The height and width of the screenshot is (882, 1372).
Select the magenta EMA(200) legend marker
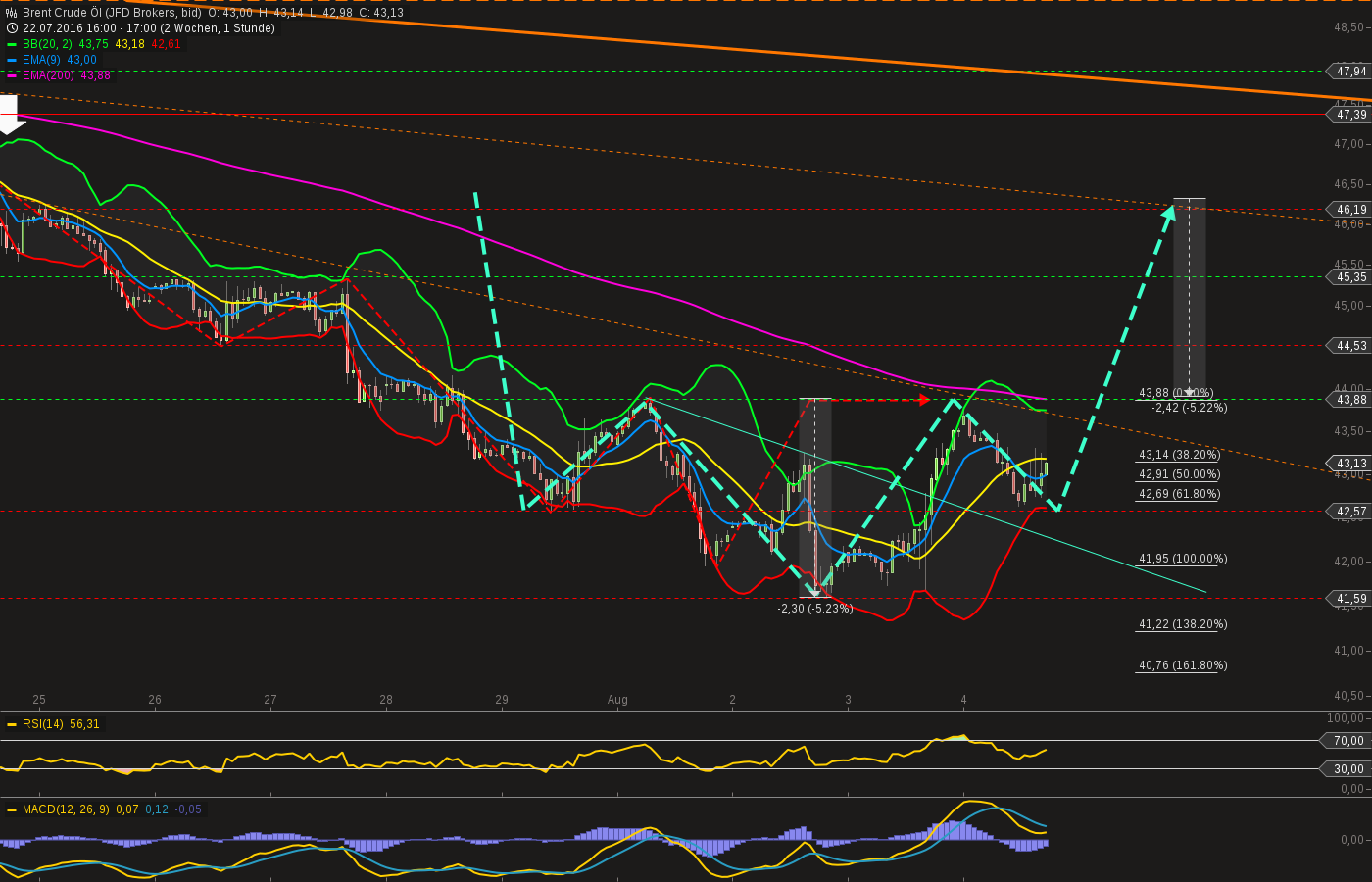12,75
